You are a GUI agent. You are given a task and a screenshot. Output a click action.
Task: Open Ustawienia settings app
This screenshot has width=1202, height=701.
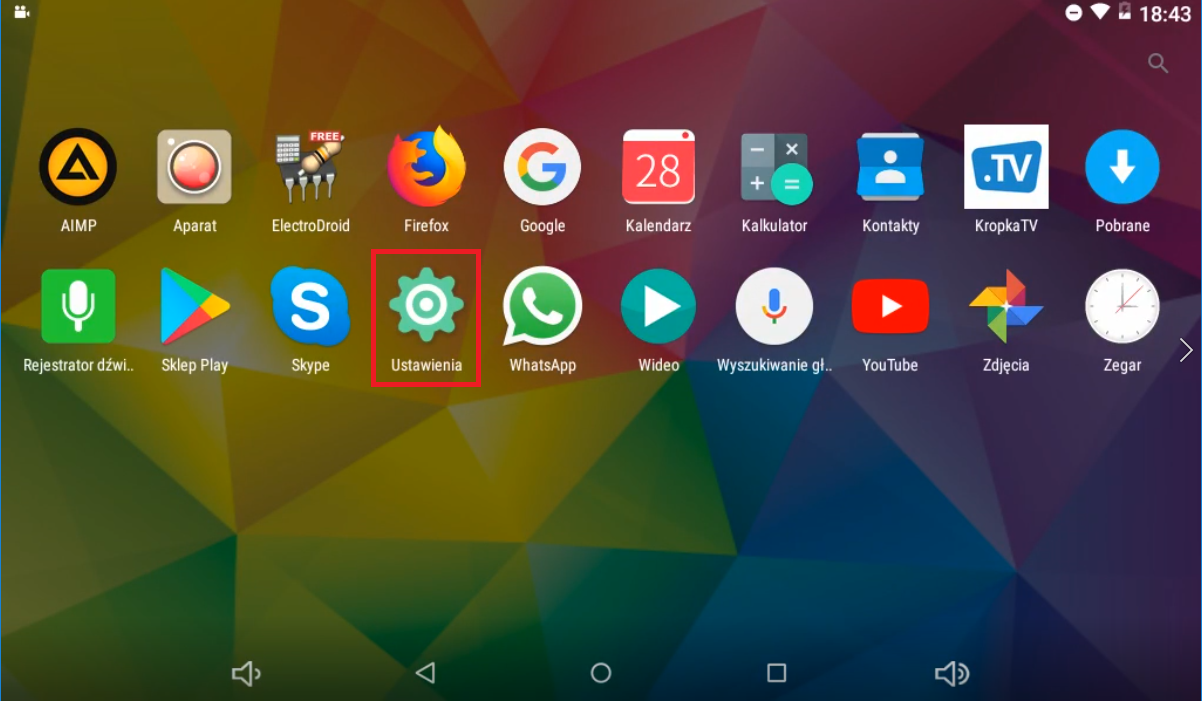(427, 305)
